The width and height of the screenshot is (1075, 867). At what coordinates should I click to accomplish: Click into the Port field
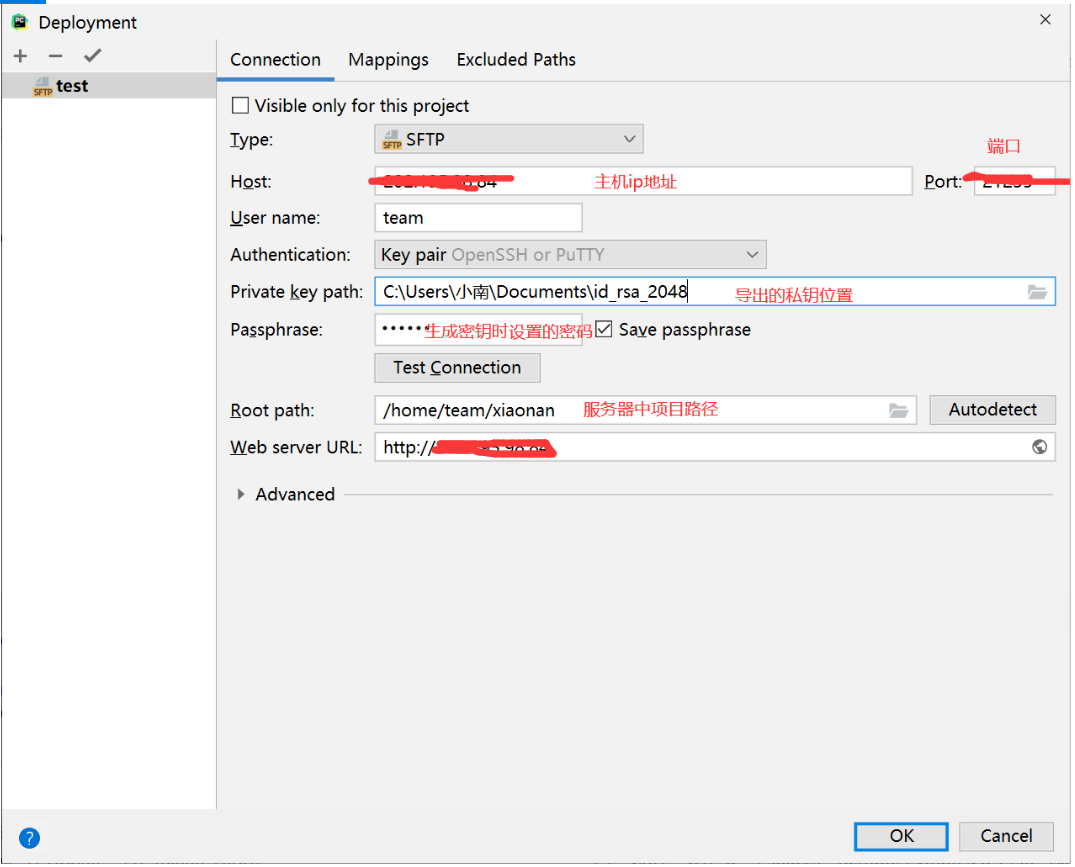[x=1015, y=182]
